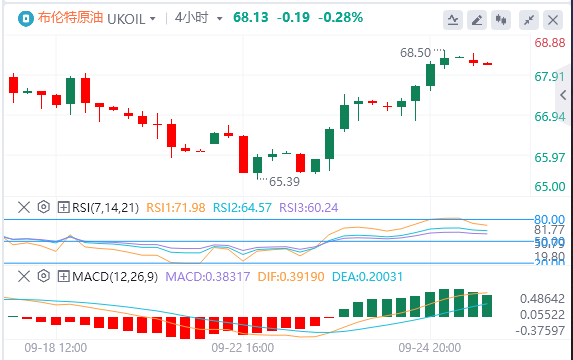Click the MACD(12,26,9) indicator label
Image resolution: width=573 pixels, height=360 pixels.
pos(115,277)
